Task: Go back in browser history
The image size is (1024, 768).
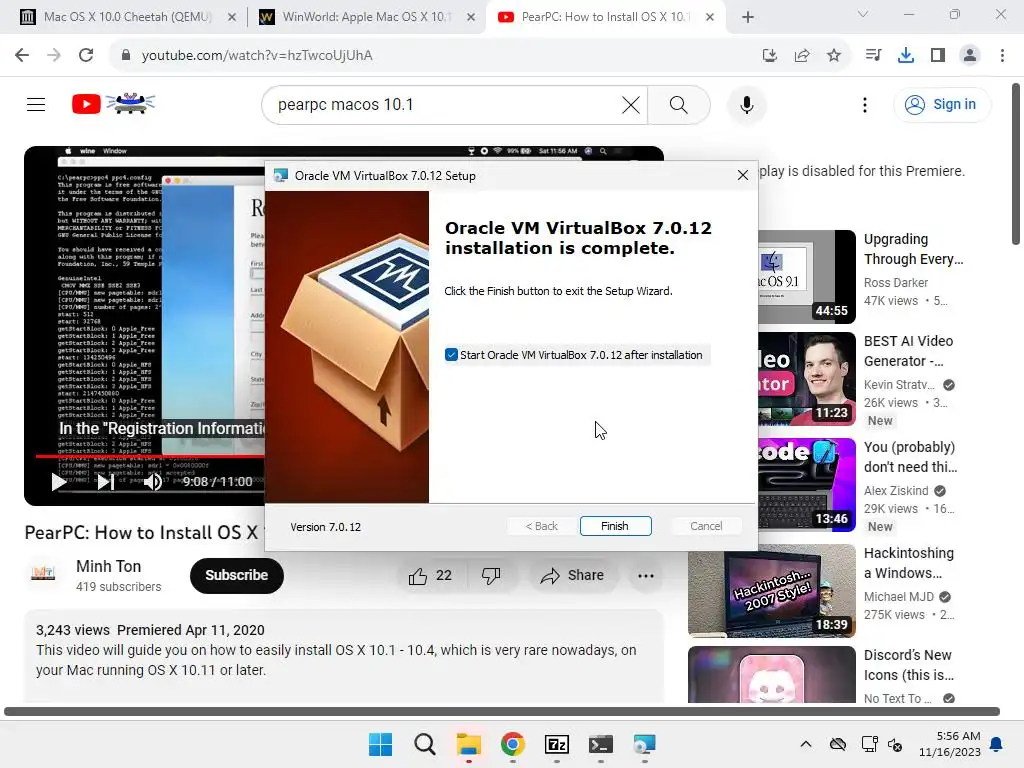Action: click(22, 55)
